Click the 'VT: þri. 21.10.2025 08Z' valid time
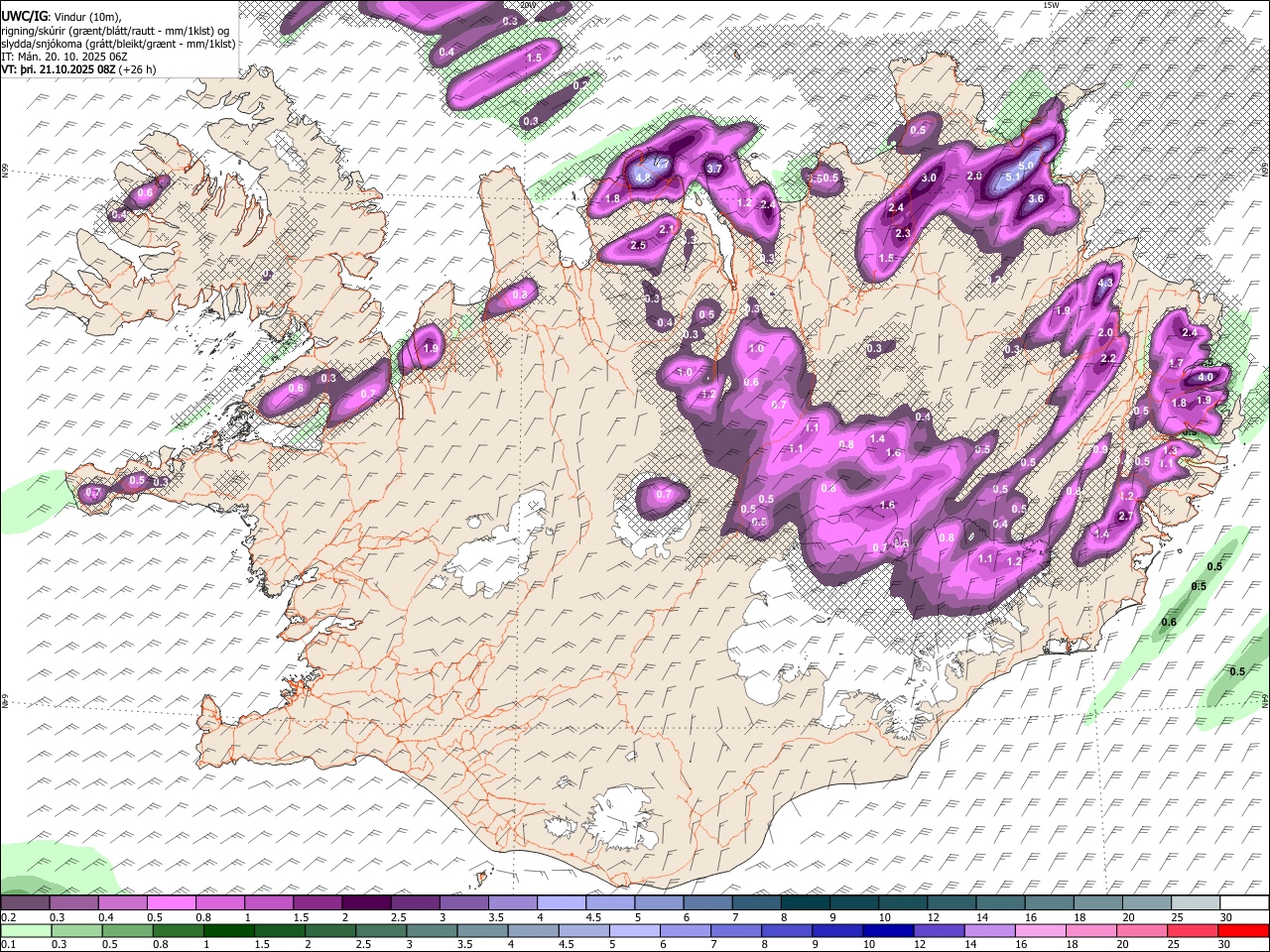Viewport: 1270px width, 952px height. 60,70
